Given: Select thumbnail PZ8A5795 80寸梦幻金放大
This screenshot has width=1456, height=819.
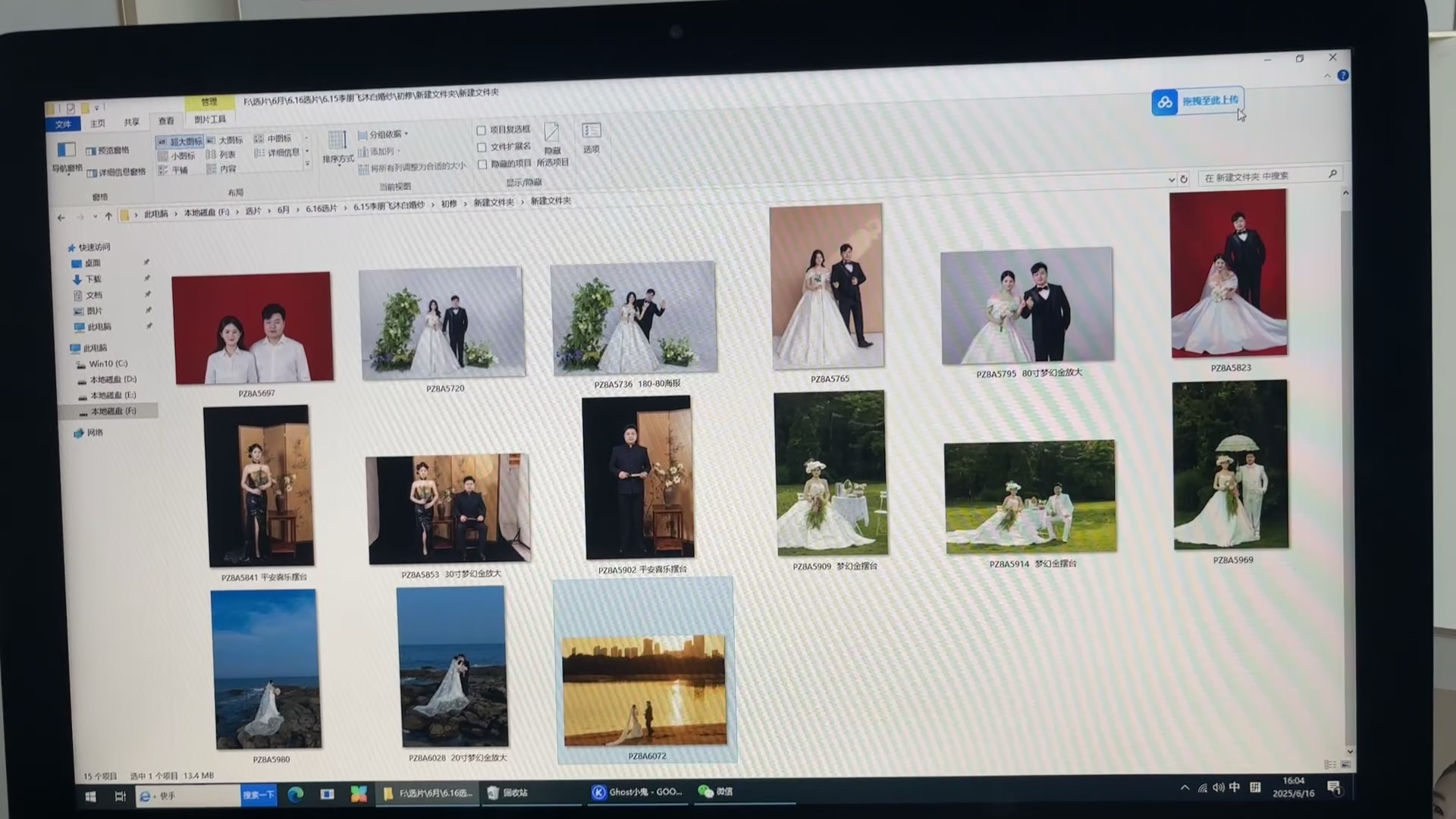Looking at the screenshot, I should (x=1027, y=306).
